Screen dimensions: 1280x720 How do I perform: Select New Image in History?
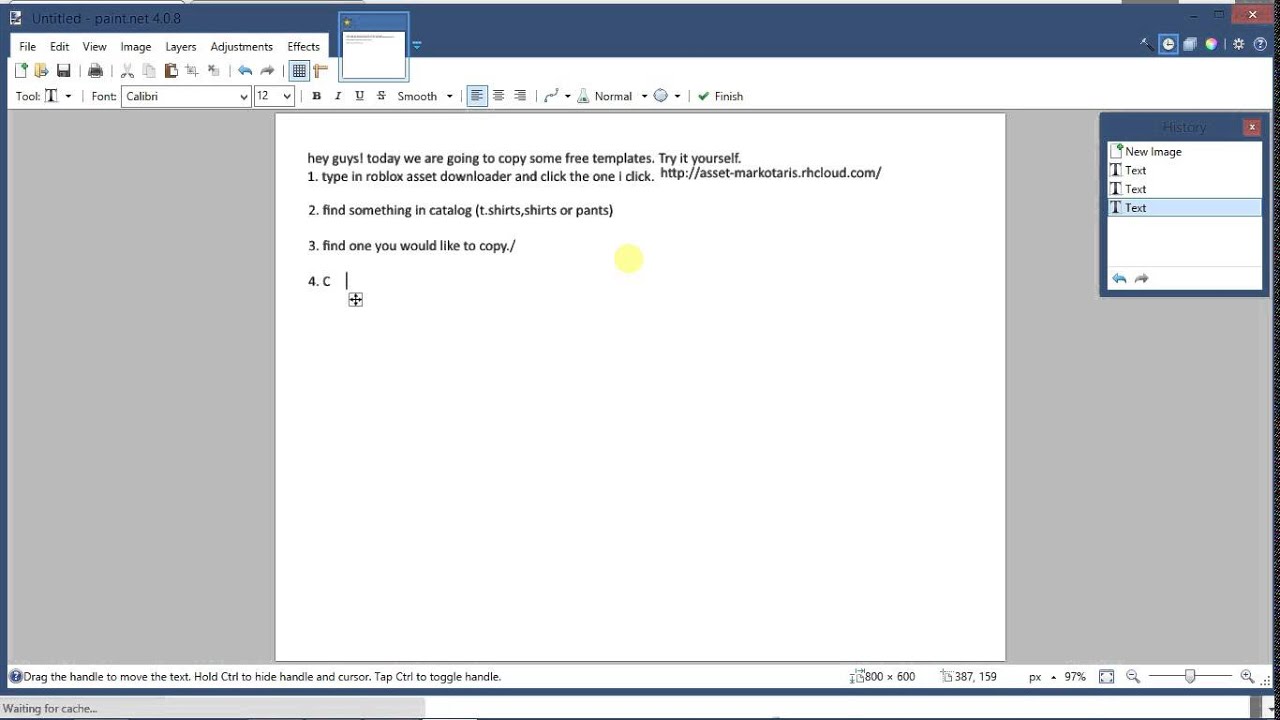pyautogui.click(x=1184, y=151)
